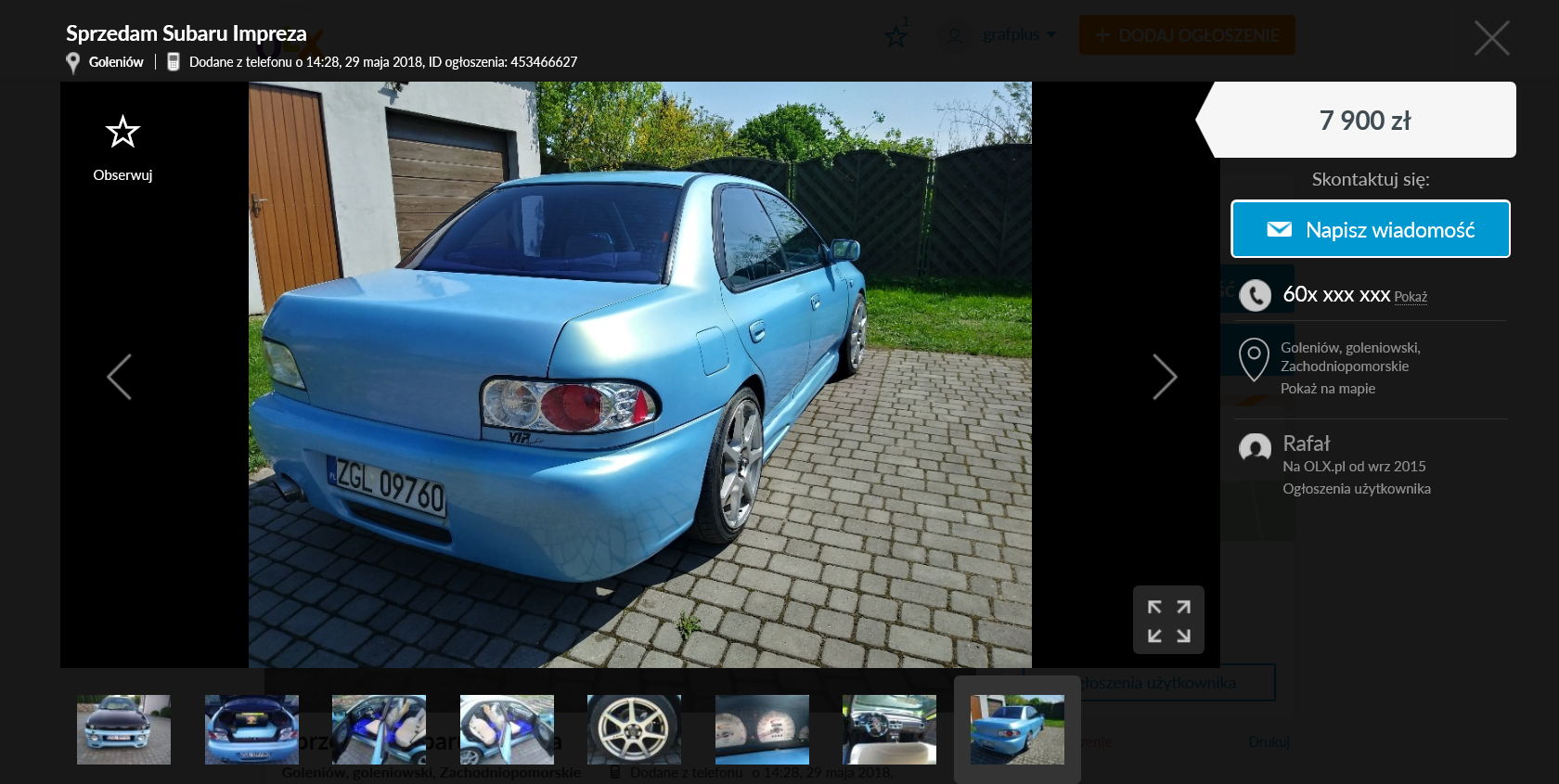Viewport: 1559px width, 784px height.
Task: Select front view car thumbnail
Action: click(x=123, y=729)
